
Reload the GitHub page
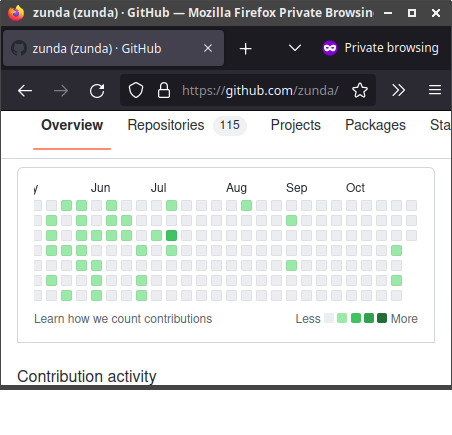tap(97, 90)
